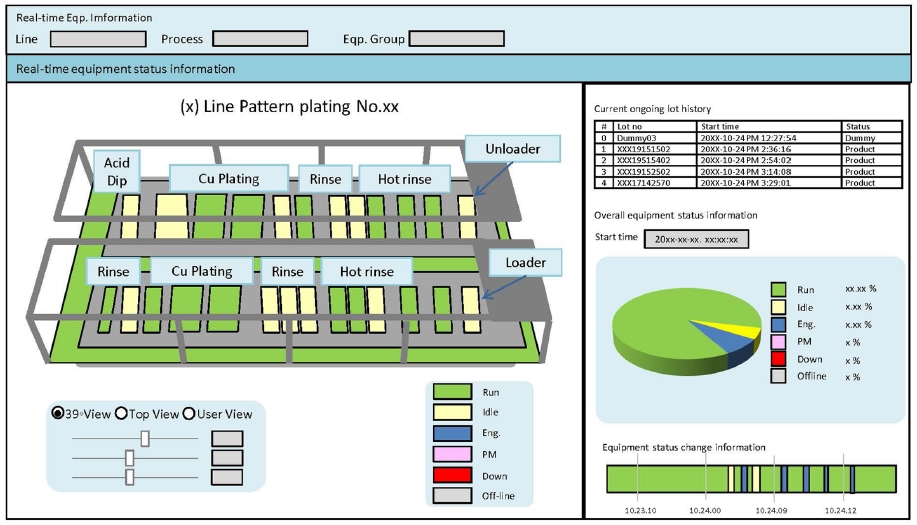
Task: Select the 39° View radio button
Action: coord(57,414)
